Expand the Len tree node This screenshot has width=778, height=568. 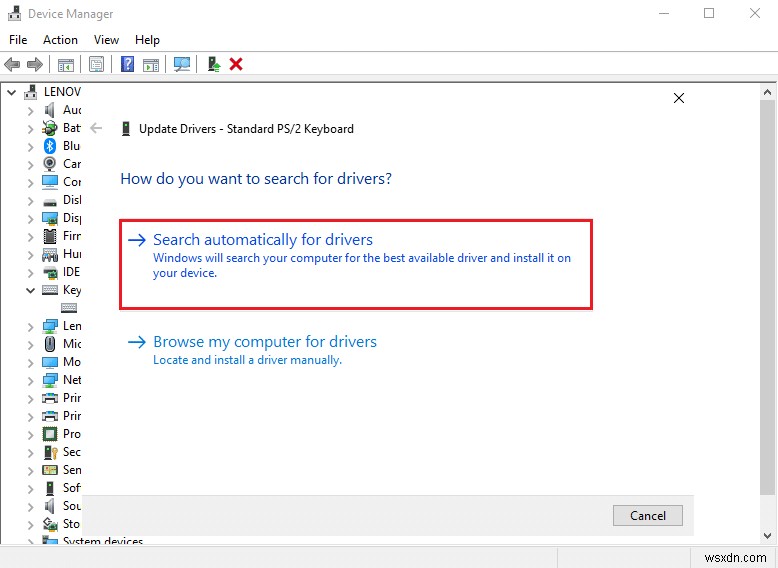click(30, 326)
